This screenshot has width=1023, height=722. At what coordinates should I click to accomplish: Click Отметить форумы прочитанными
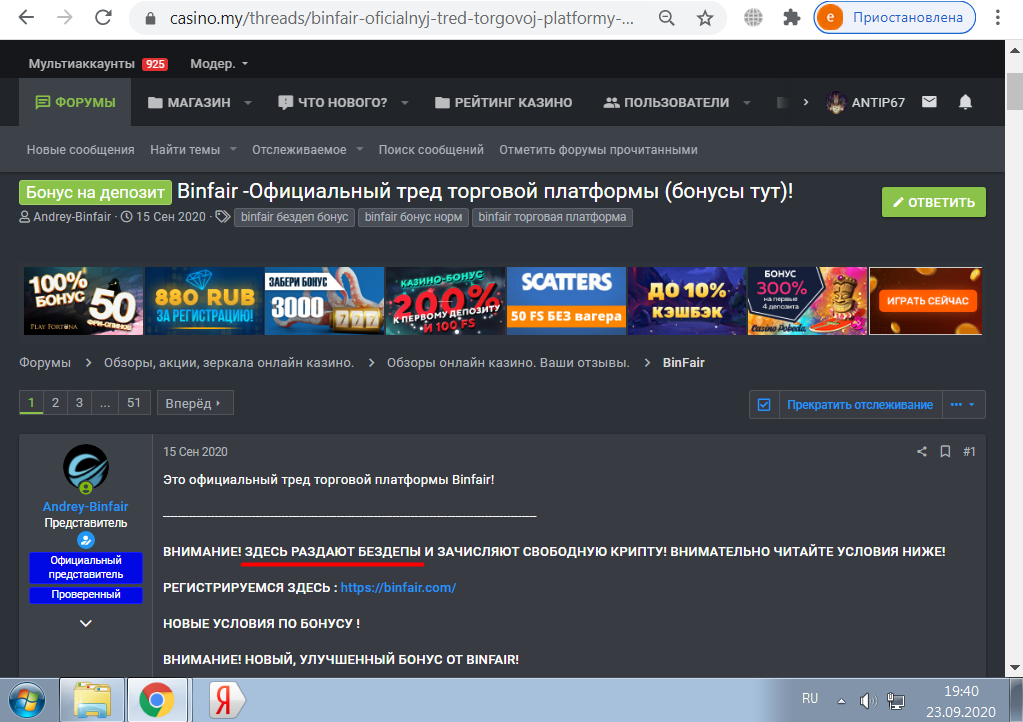[x=598, y=150]
